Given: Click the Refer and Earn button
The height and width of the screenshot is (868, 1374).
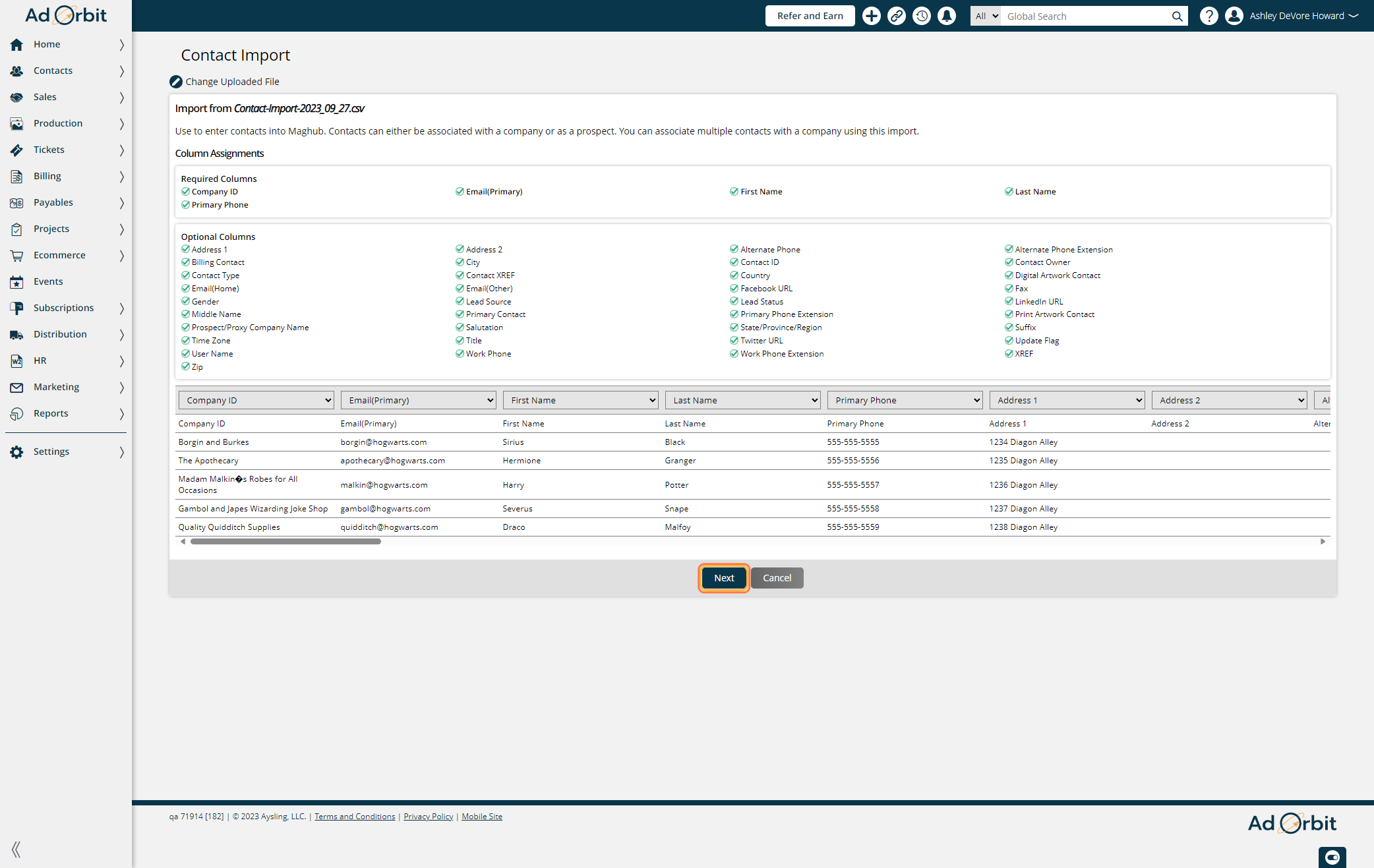Looking at the screenshot, I should tap(810, 16).
